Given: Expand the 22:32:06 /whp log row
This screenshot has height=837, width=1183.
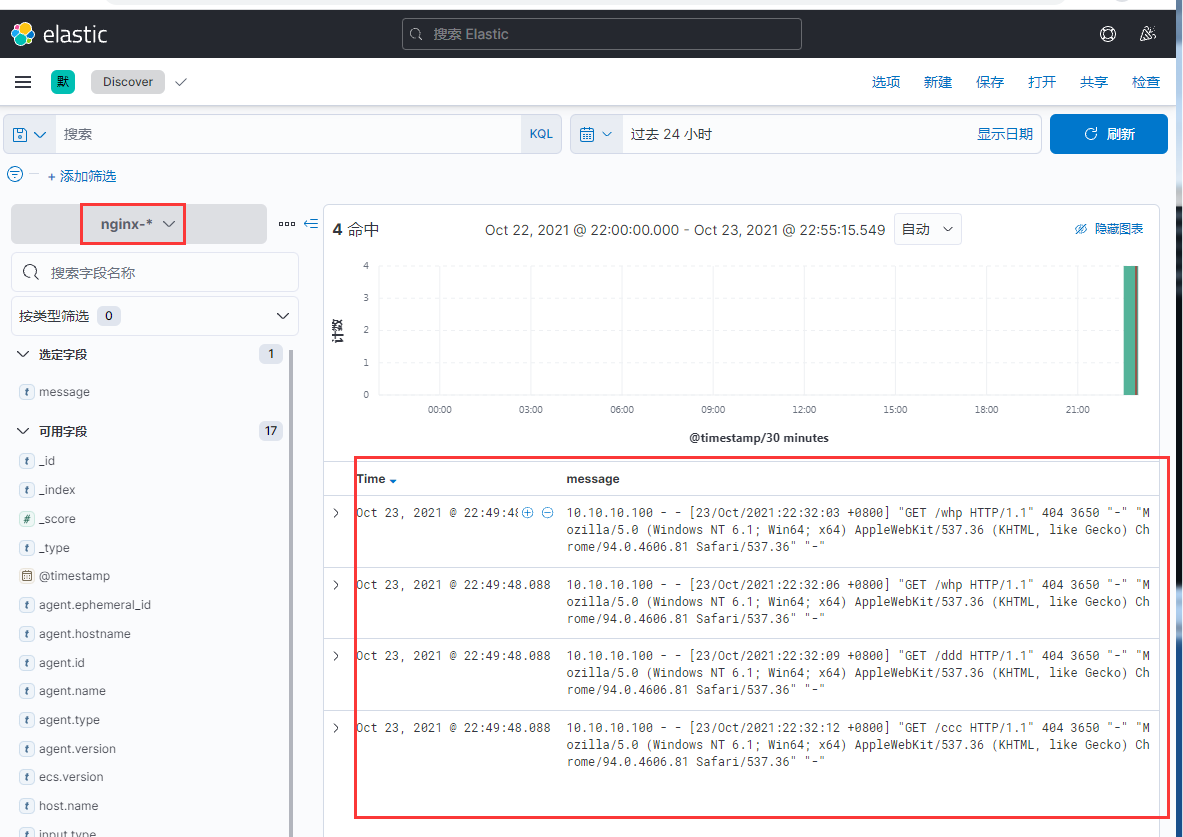Looking at the screenshot, I should tap(336, 585).
